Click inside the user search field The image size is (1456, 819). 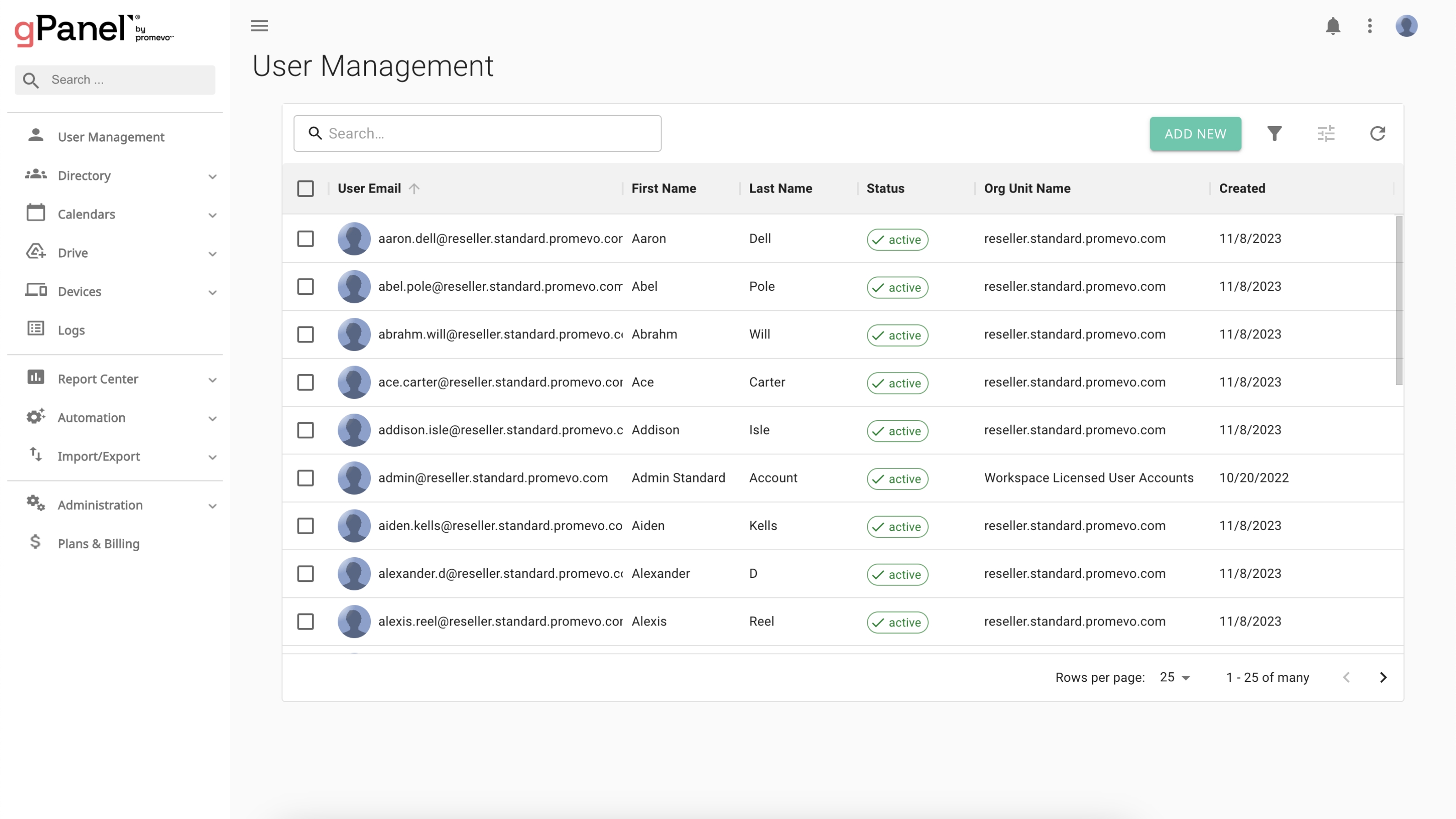(478, 133)
